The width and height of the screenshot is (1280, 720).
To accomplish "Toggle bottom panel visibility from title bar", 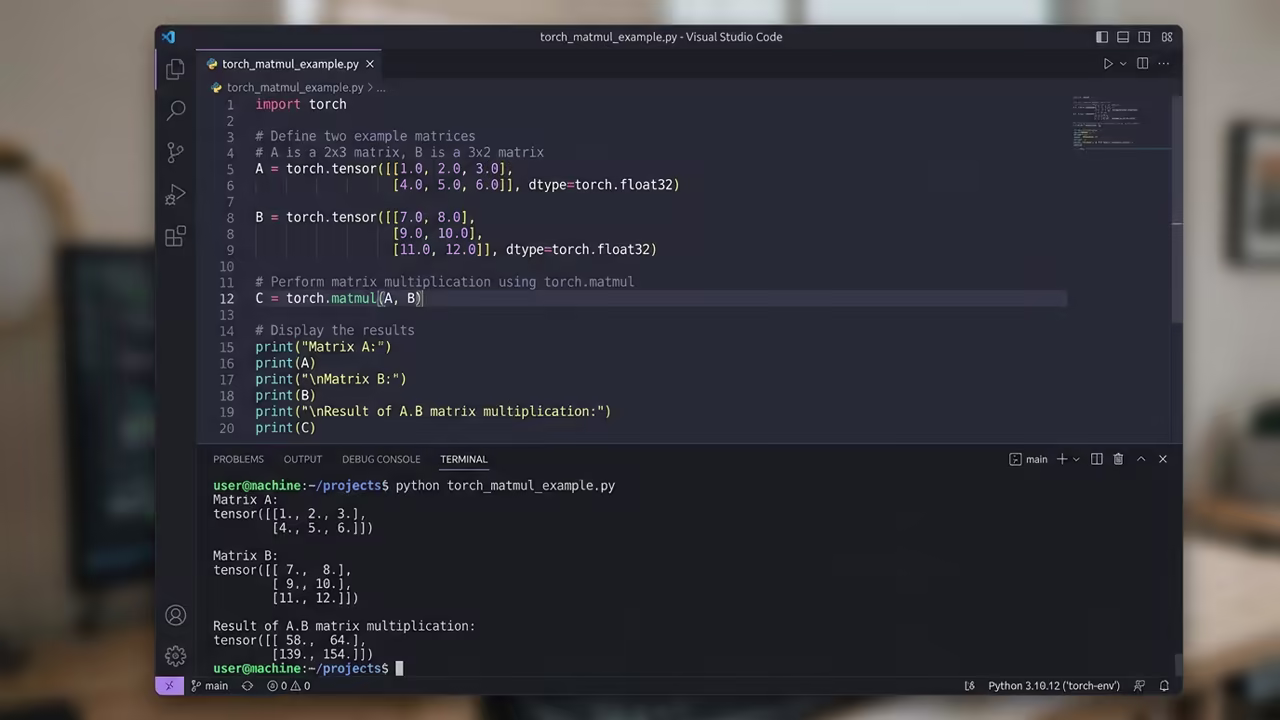I will coord(1123,37).
